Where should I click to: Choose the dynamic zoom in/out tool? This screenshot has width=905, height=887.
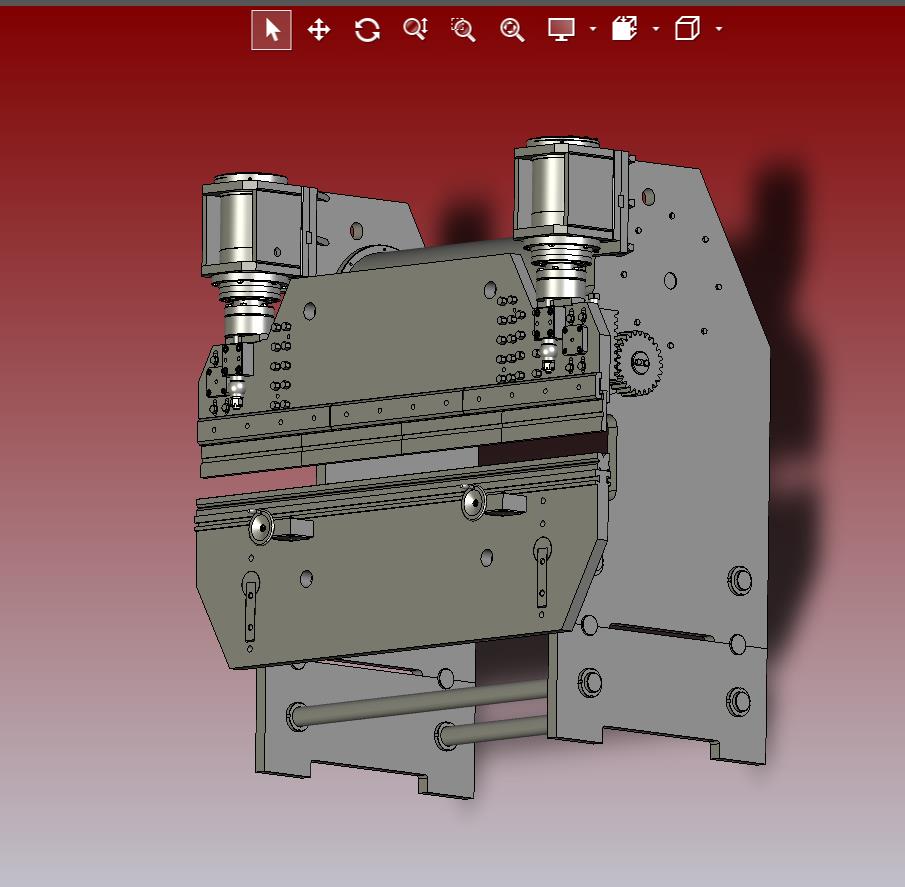click(x=416, y=29)
